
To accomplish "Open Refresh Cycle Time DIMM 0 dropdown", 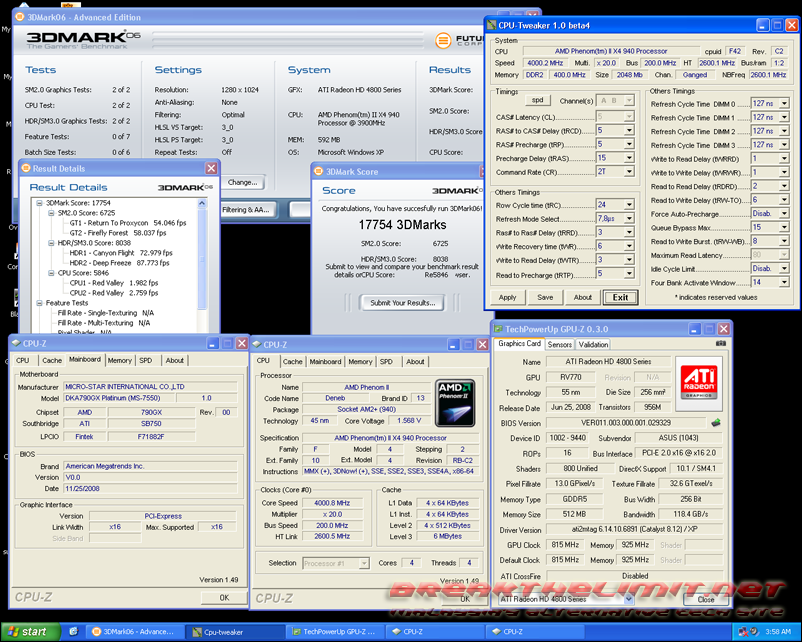I will pyautogui.click(x=784, y=103).
